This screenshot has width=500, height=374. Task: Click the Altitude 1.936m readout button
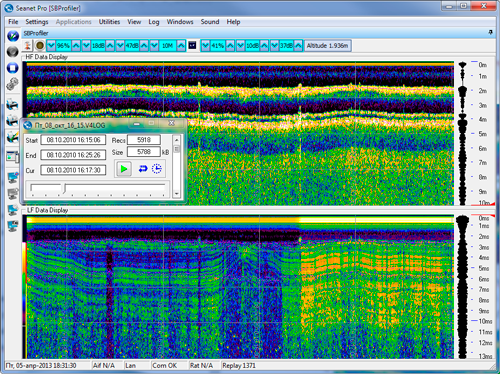tap(327, 46)
